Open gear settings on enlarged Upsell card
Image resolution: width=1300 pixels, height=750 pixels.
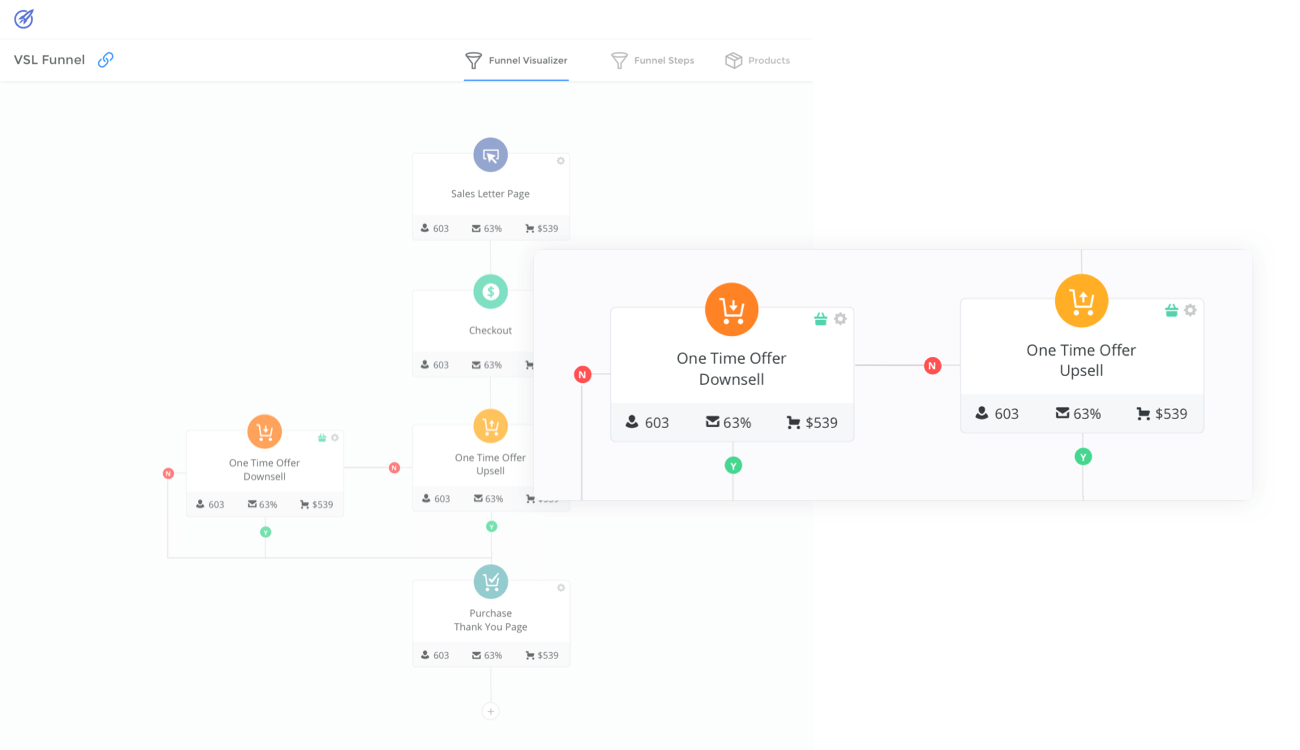[1190, 310]
